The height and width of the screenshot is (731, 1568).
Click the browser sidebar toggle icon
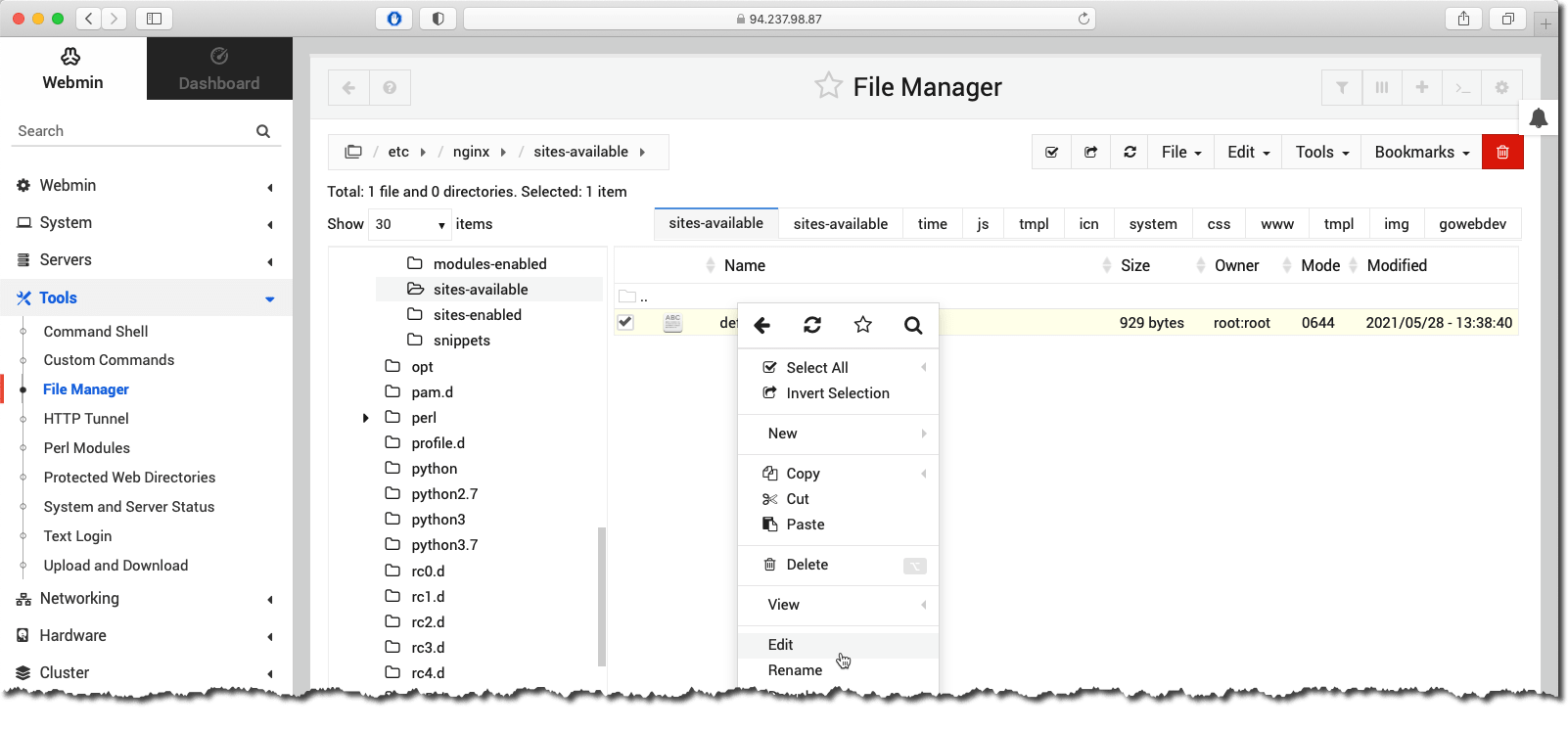(154, 19)
